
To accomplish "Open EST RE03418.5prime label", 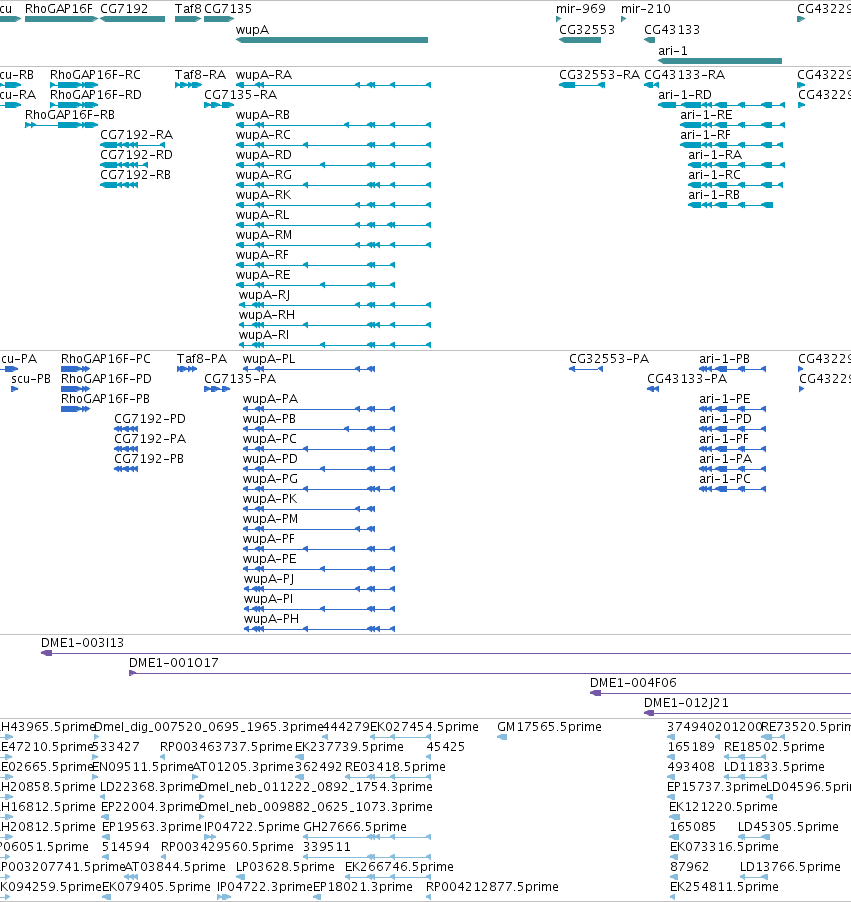I will (x=395, y=766).
